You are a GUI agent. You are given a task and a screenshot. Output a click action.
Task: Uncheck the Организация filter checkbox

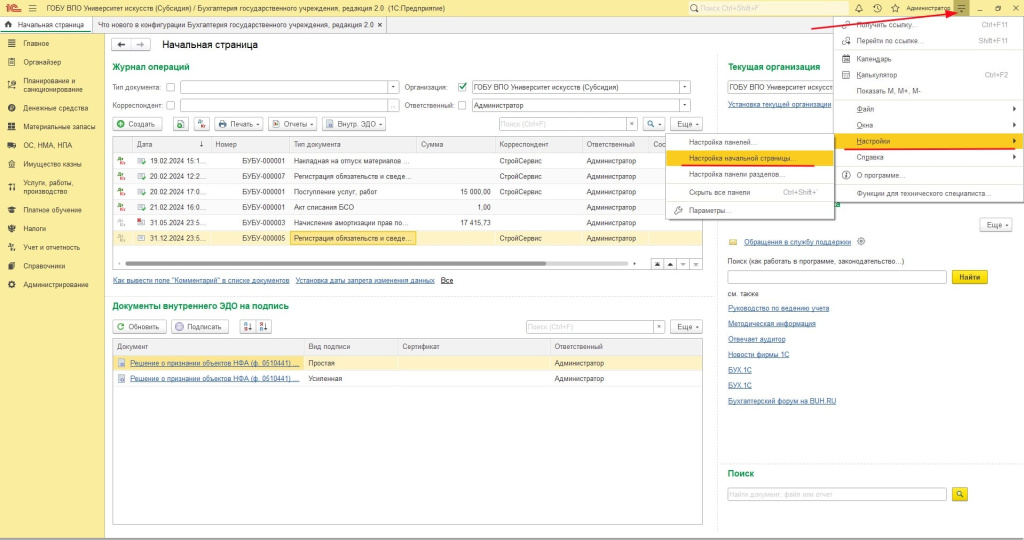coord(462,87)
